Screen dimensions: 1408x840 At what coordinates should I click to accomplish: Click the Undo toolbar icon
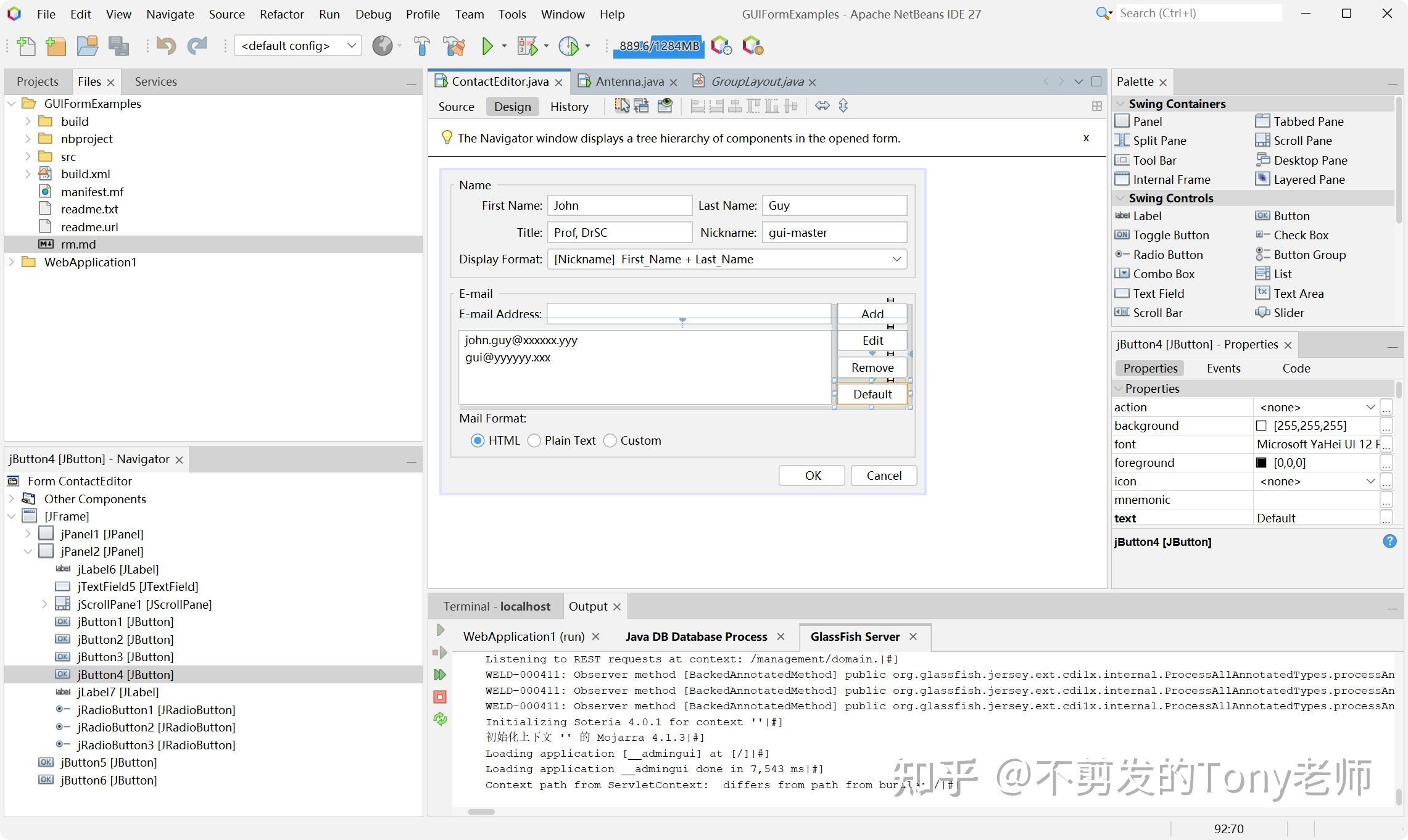click(x=166, y=46)
